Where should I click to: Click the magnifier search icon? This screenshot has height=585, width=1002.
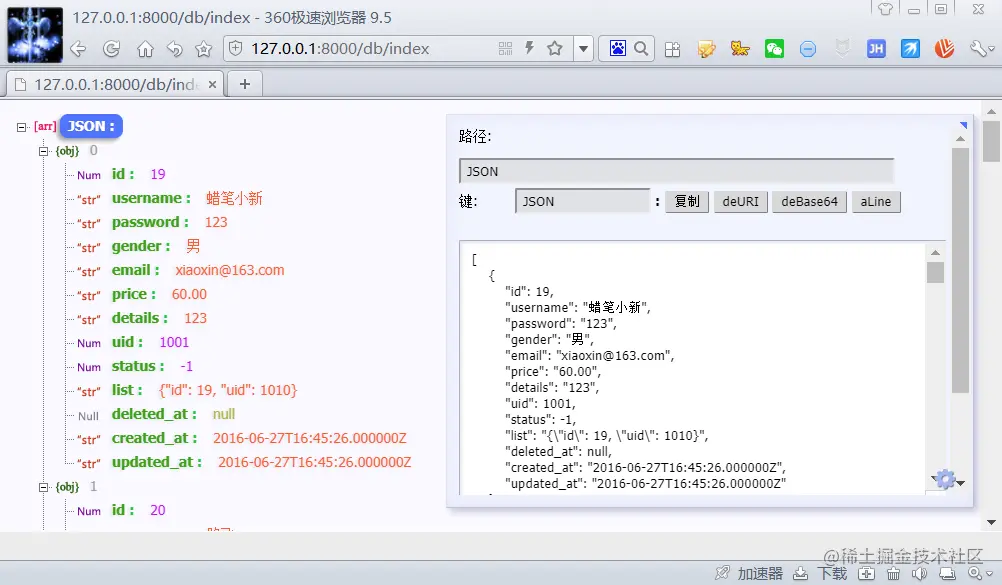[x=641, y=49]
